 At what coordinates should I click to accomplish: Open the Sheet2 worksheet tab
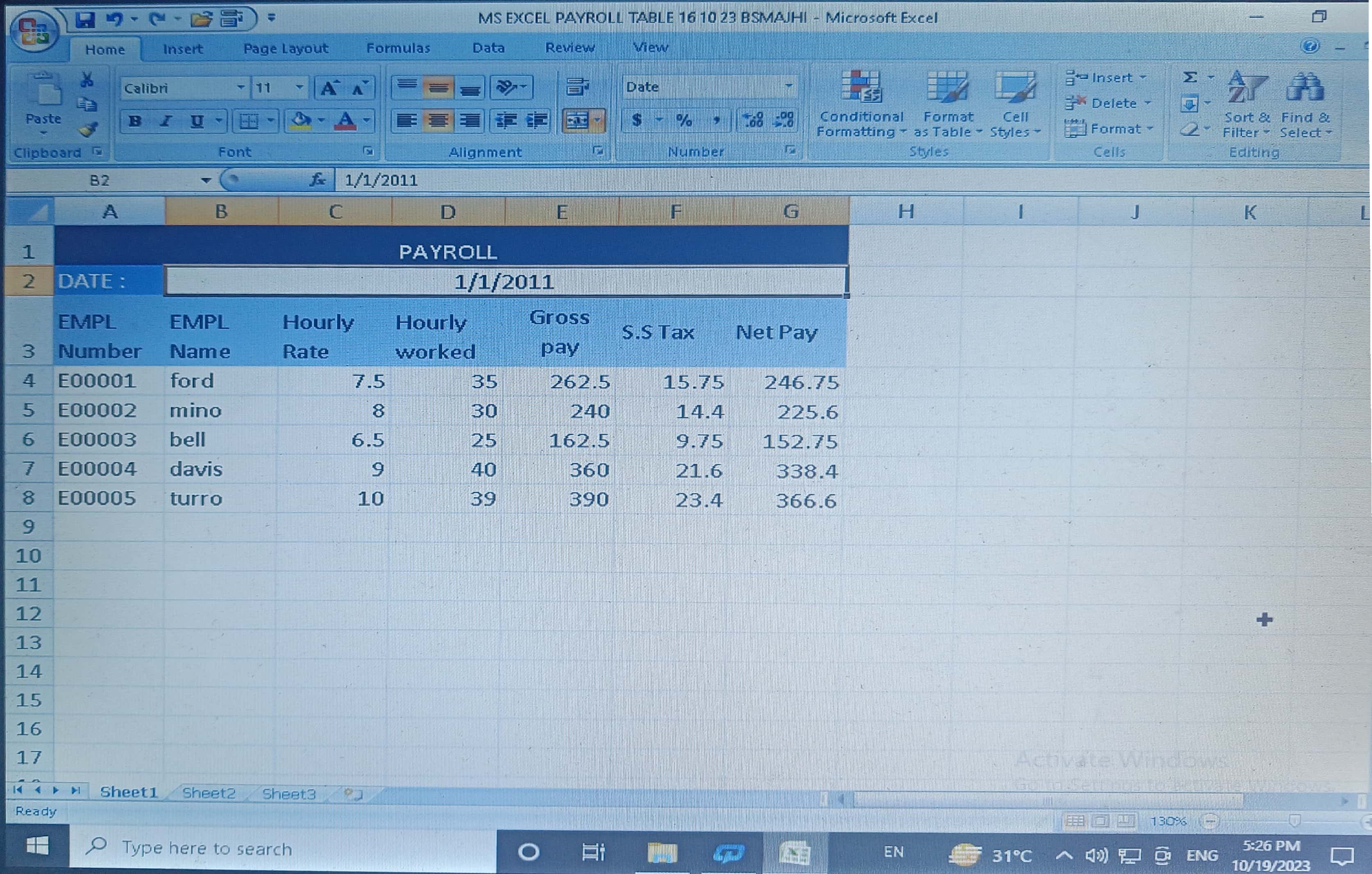pos(208,793)
